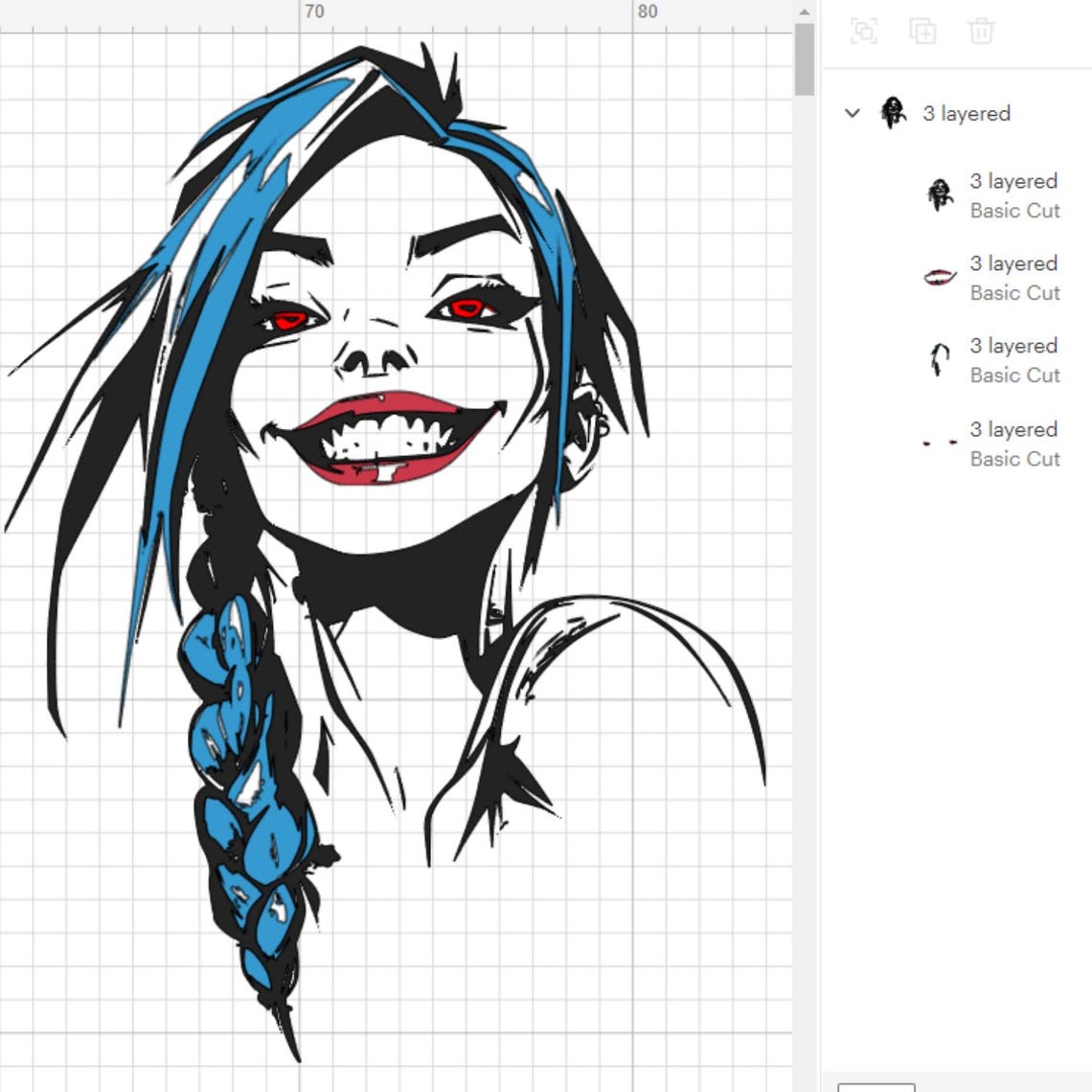Collapse the "3 layered" group
This screenshot has height=1092, width=1092.
click(x=851, y=113)
